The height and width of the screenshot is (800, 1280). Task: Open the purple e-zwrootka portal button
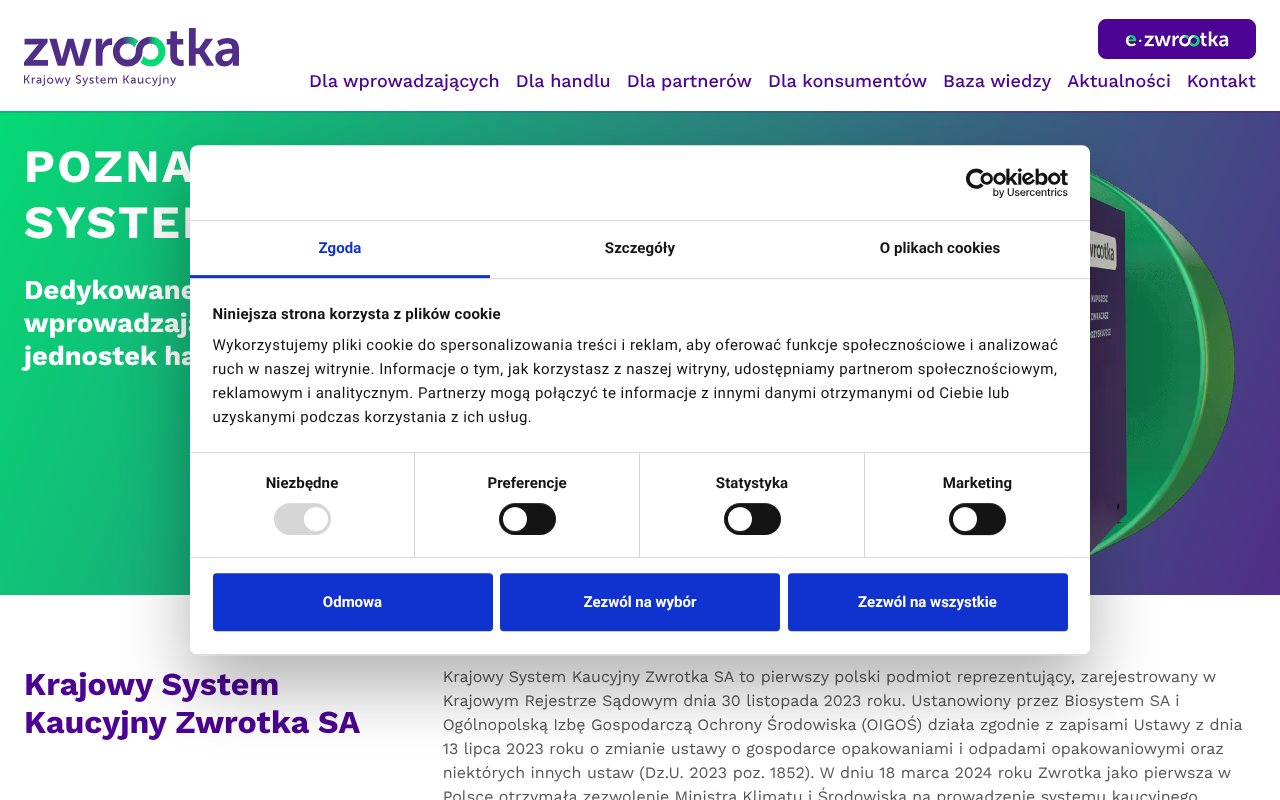tap(1176, 39)
